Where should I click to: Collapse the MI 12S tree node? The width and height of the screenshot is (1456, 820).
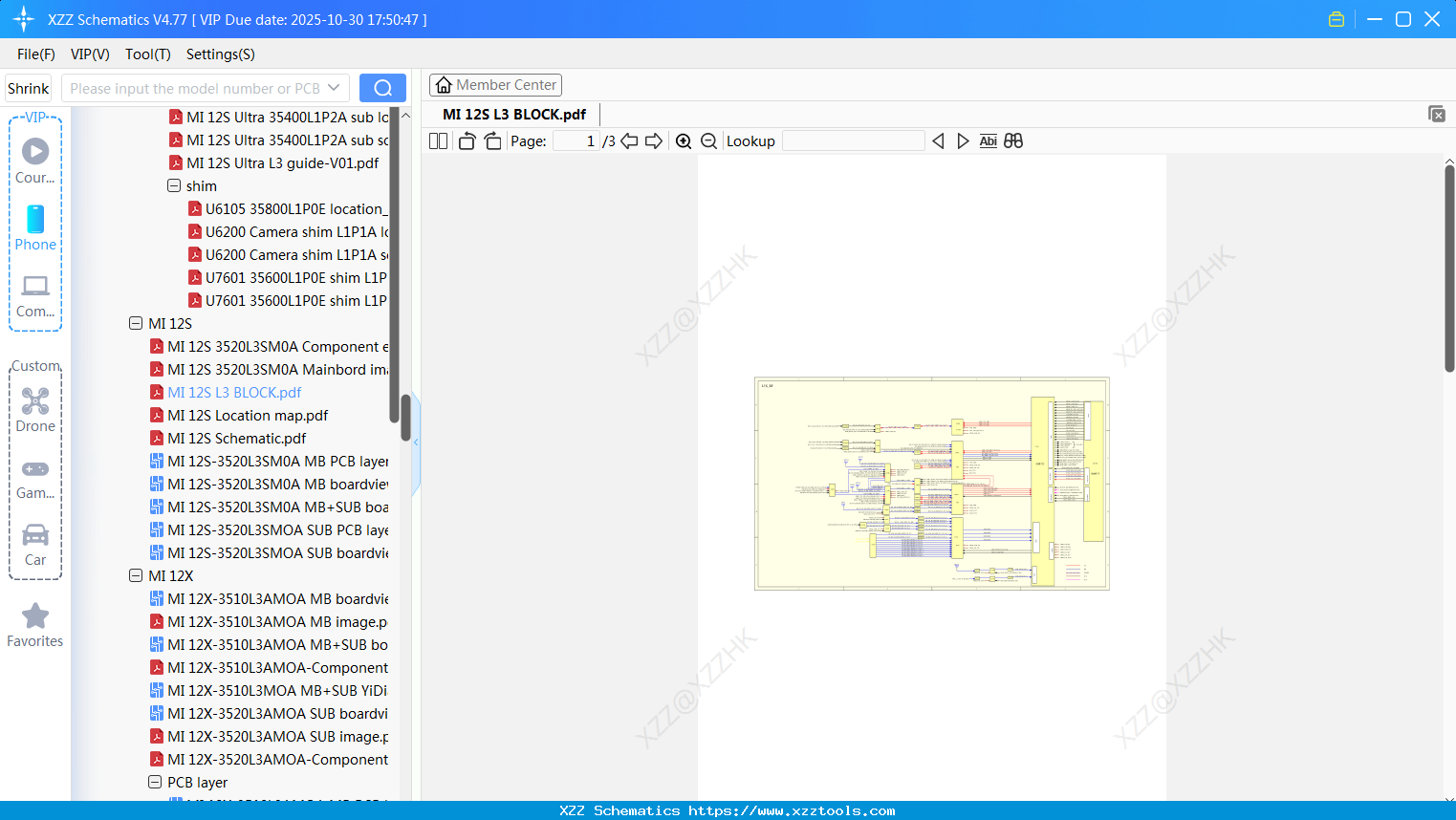136,323
